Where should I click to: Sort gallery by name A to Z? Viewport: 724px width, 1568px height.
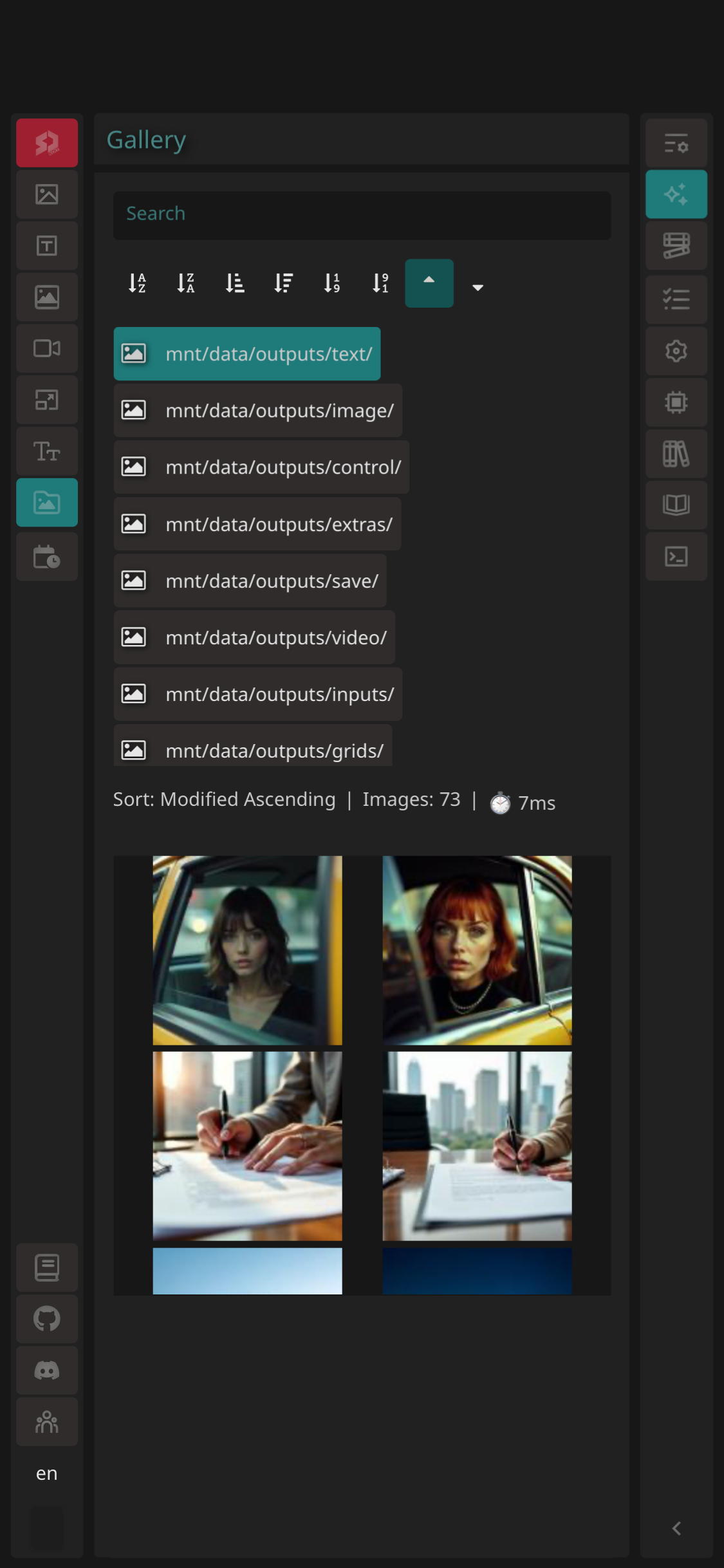tap(137, 283)
